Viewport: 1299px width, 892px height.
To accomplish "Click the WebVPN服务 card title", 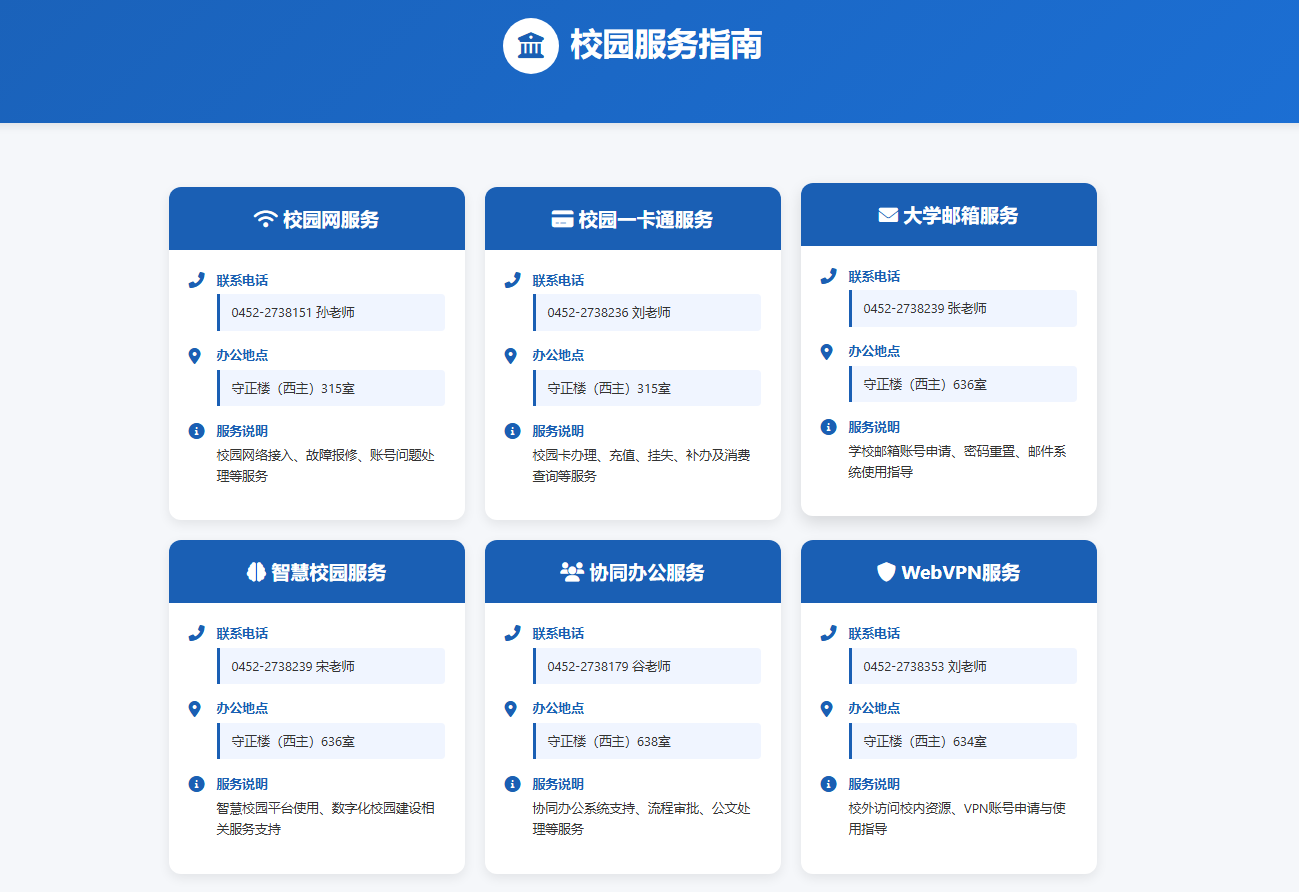I will (960, 572).
